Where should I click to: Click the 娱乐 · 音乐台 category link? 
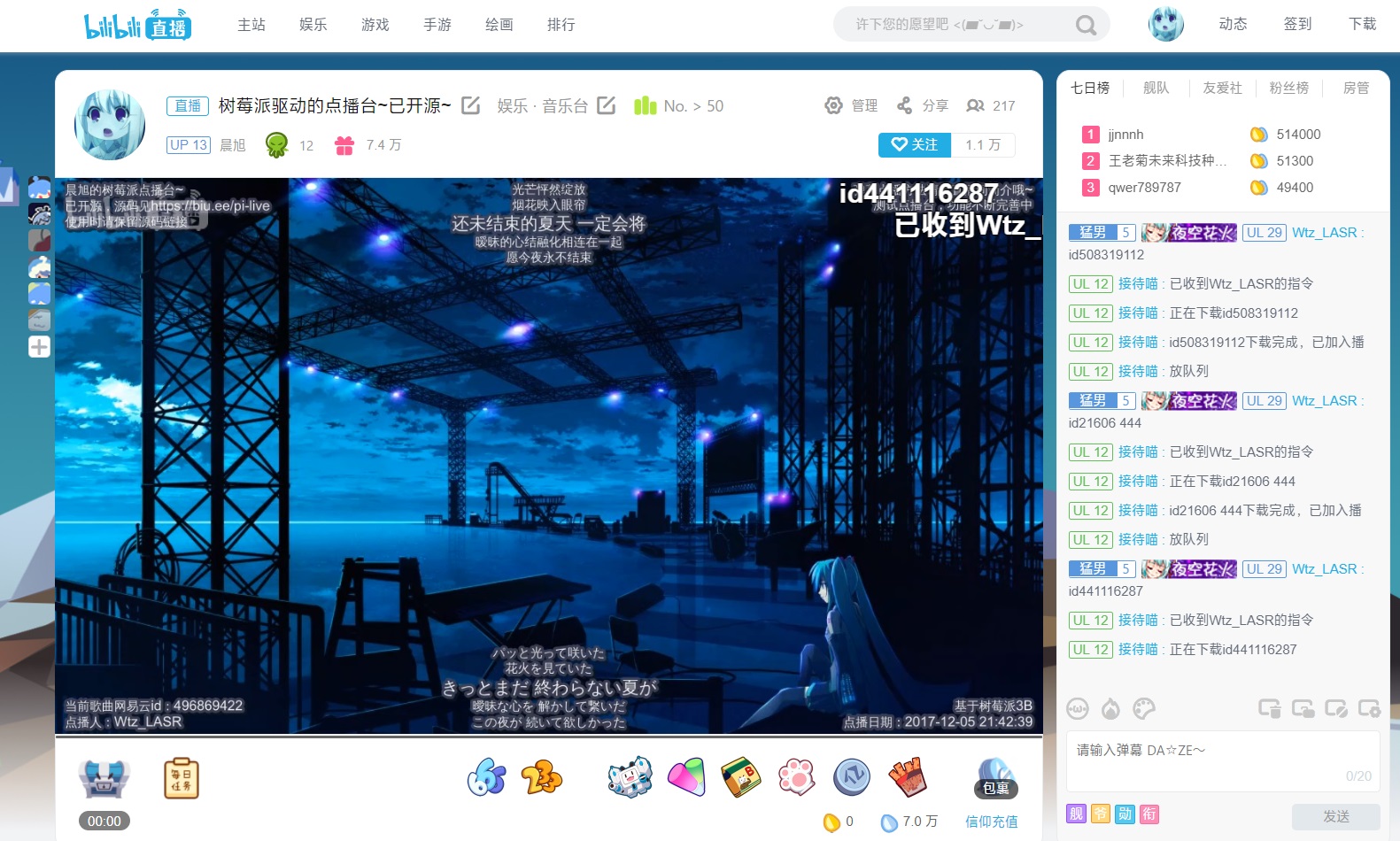coord(542,106)
